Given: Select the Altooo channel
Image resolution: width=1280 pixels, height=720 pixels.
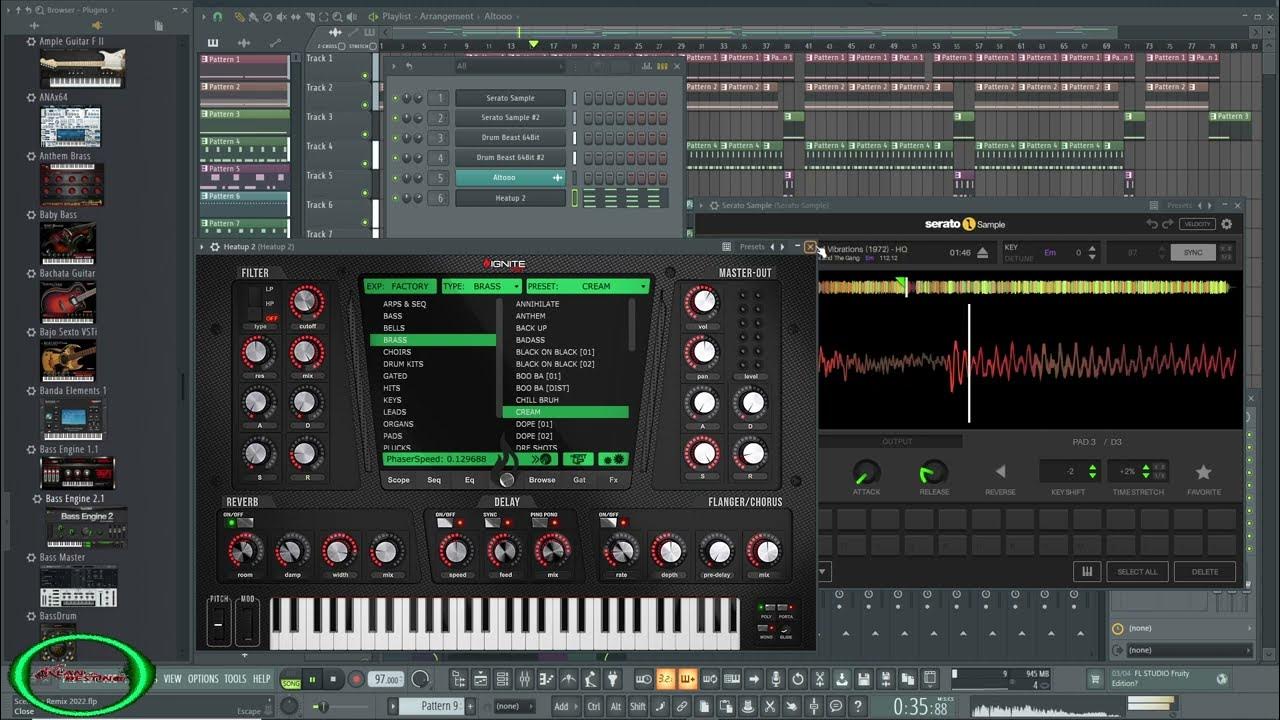Looking at the screenshot, I should 510,178.
